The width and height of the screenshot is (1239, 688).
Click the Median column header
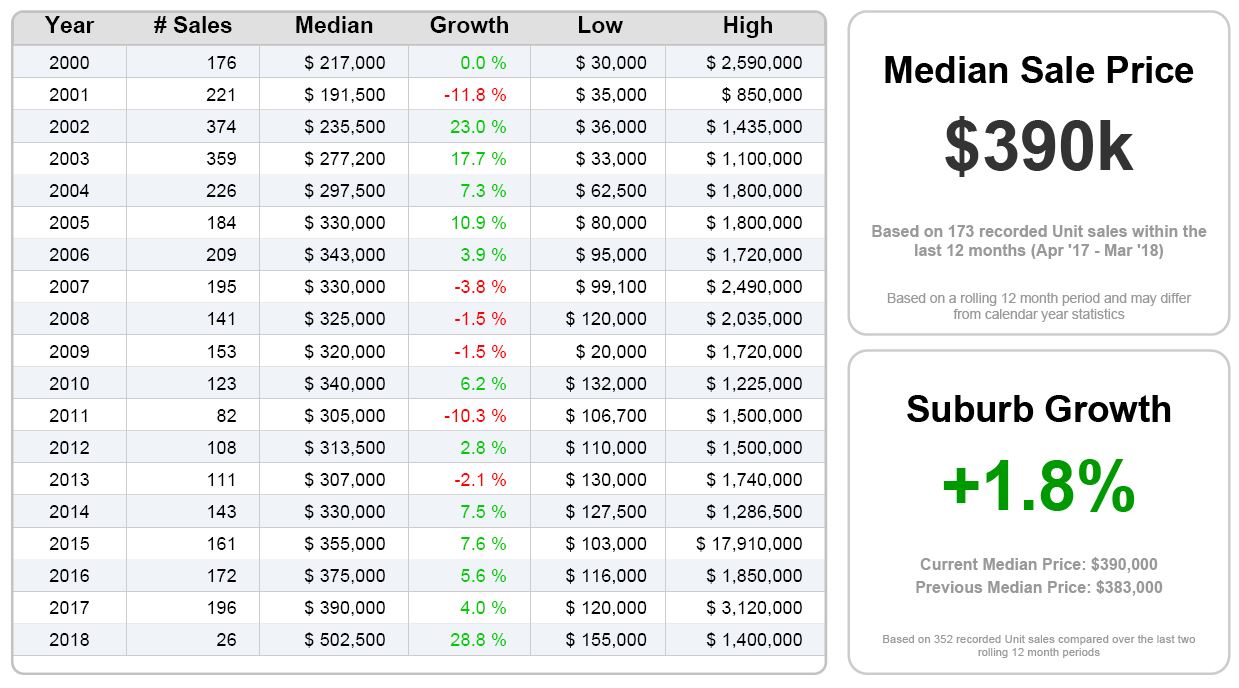[333, 26]
